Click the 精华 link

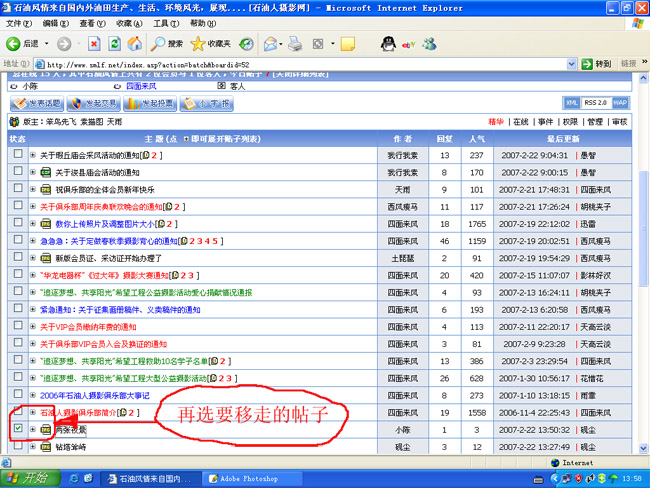click(496, 121)
